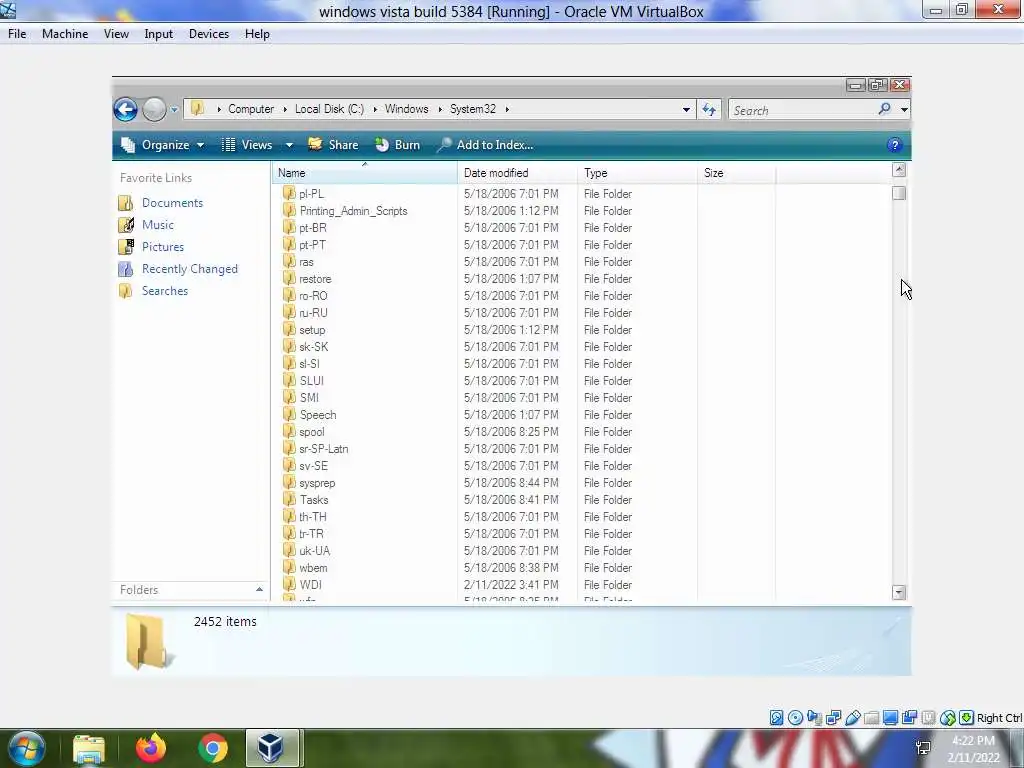Click Local Disk (C:) in breadcrumb
Viewport: 1024px width, 768px height.
pos(329,109)
